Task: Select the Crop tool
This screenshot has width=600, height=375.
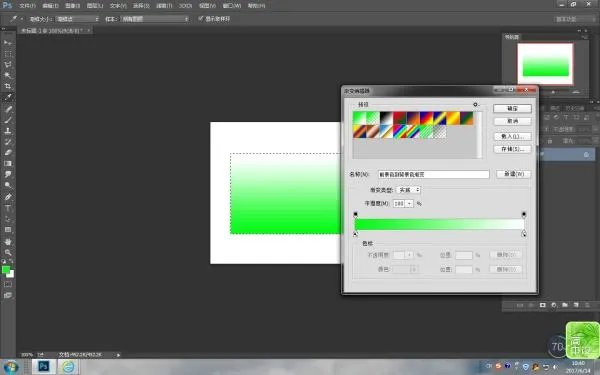Action: point(8,86)
